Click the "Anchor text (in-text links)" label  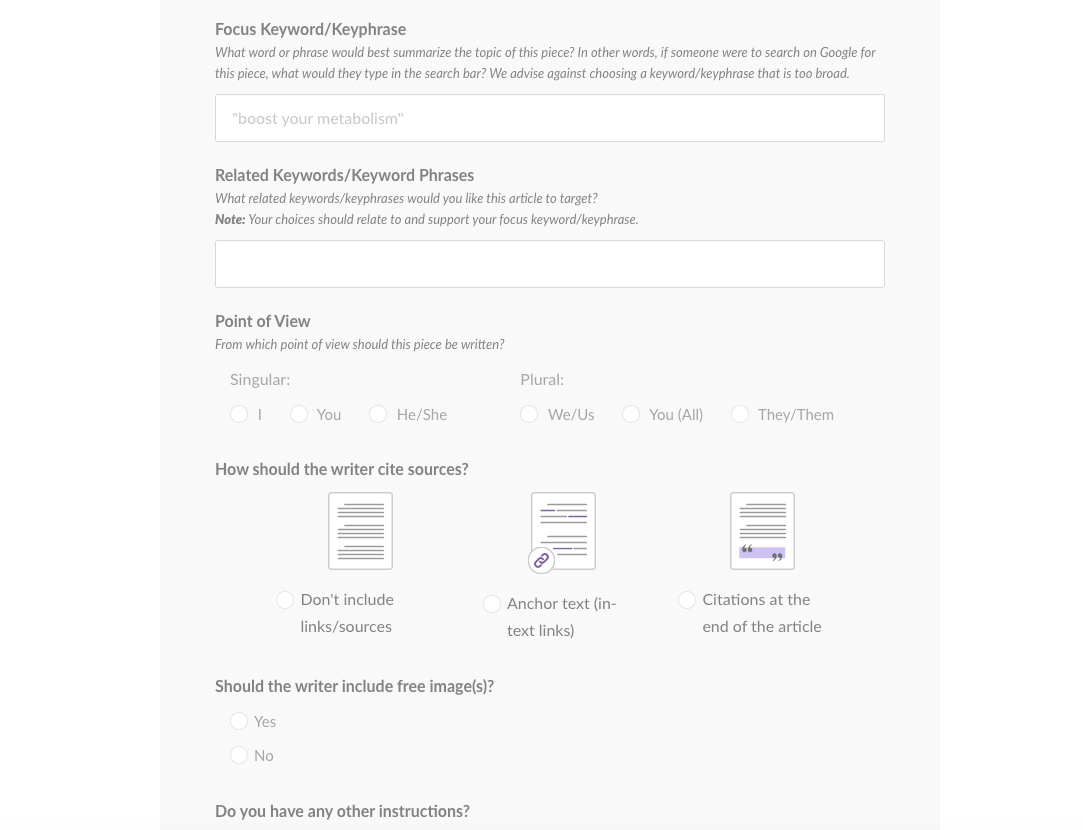pyautogui.click(x=562, y=617)
